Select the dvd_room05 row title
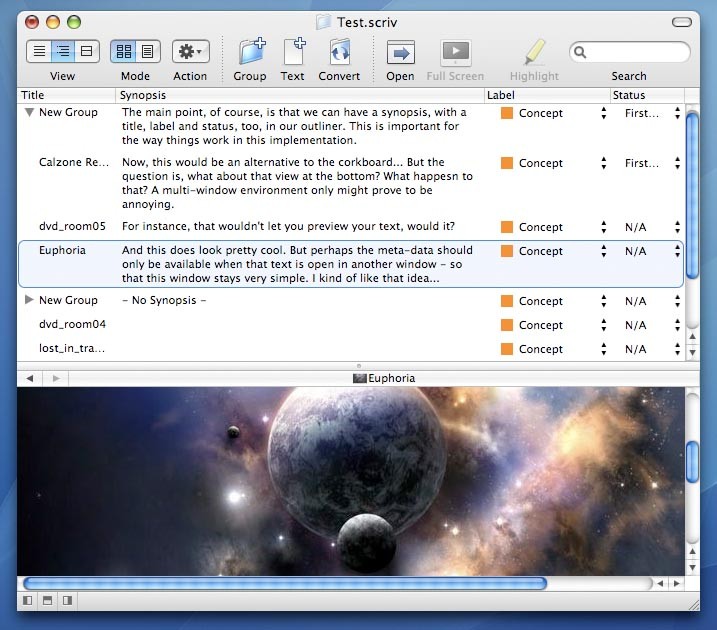This screenshot has width=717, height=630. [72, 227]
